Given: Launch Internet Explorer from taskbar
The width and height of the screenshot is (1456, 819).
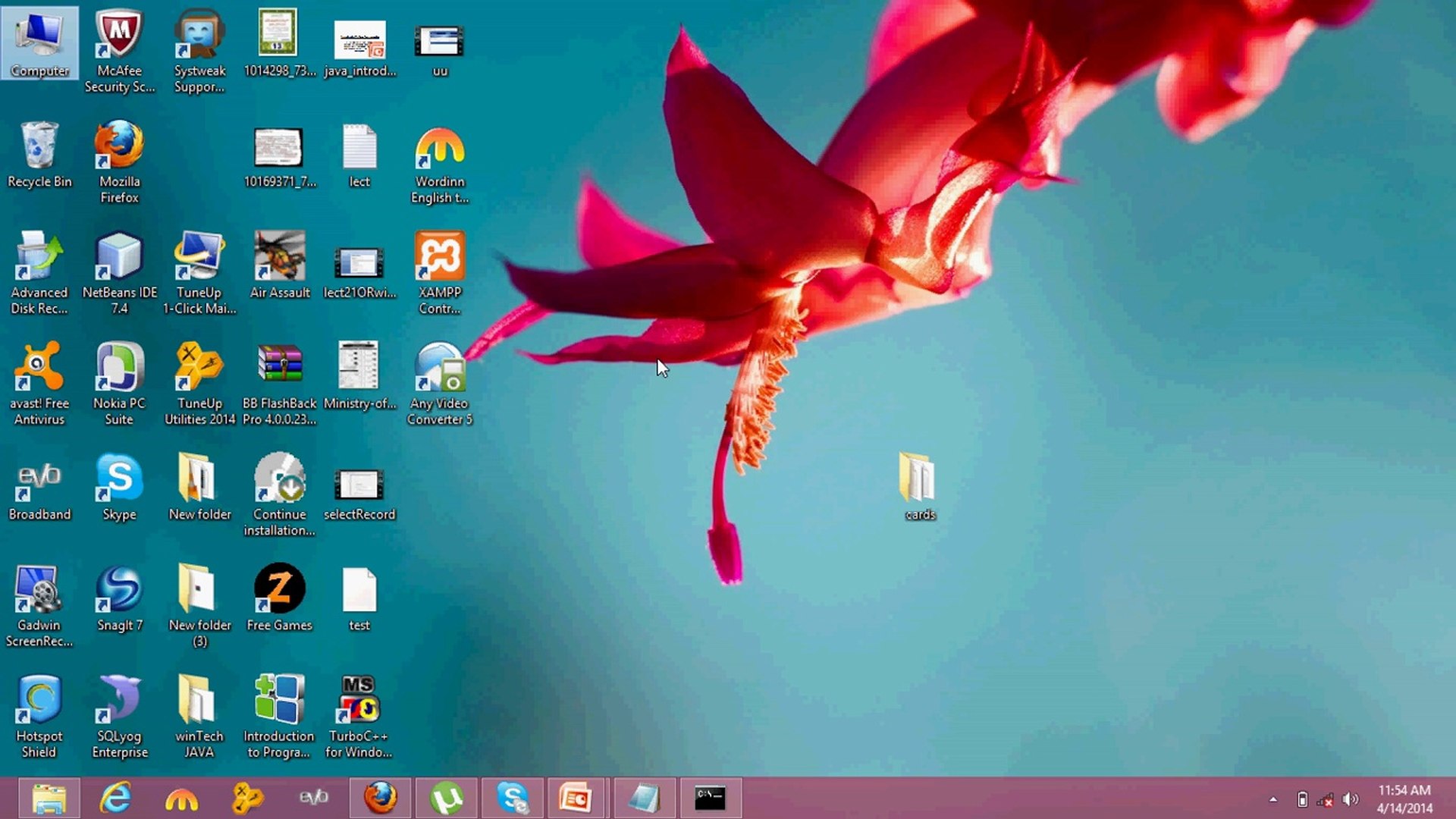Looking at the screenshot, I should click(115, 799).
